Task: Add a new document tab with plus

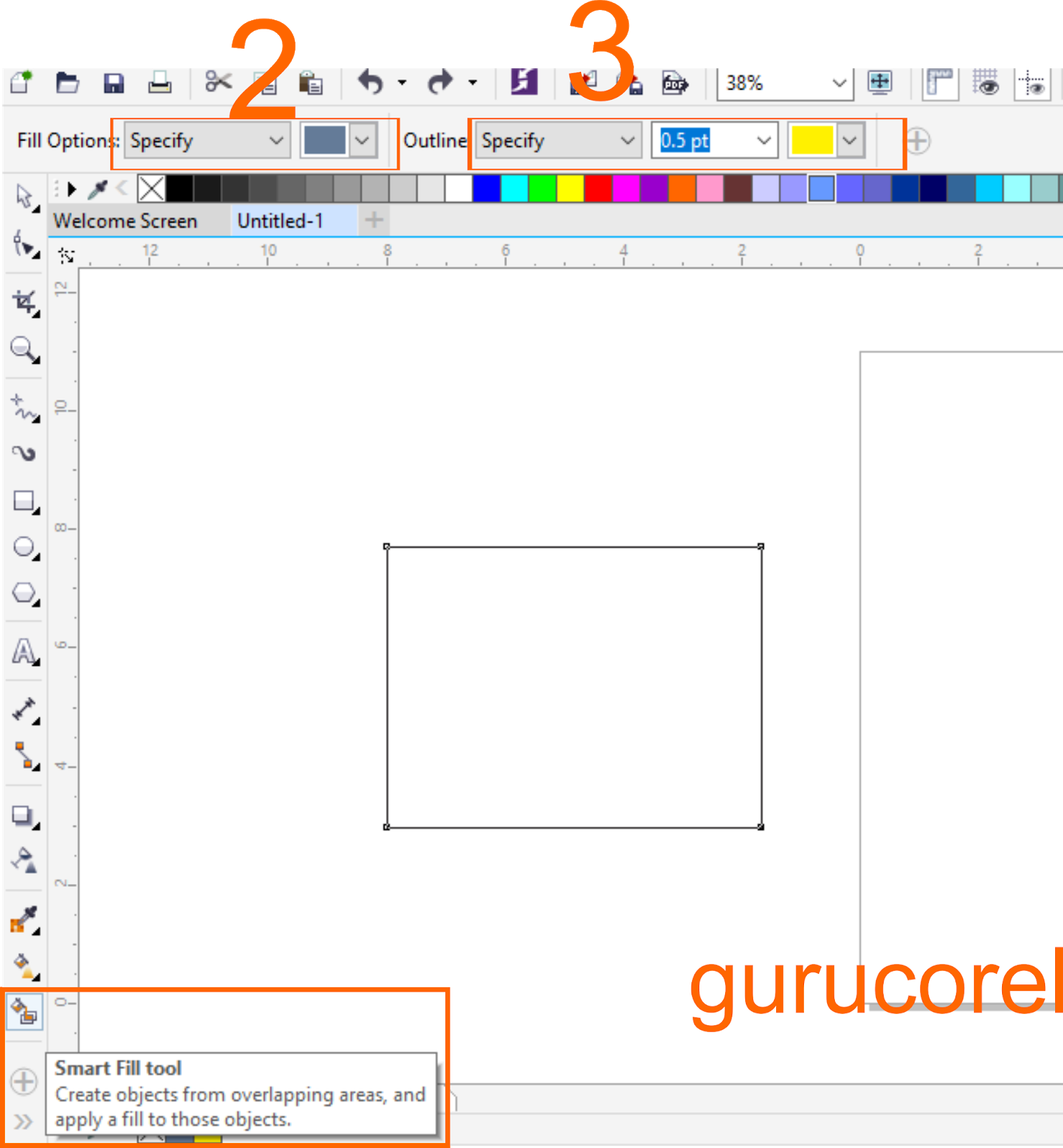Action: pos(374,220)
